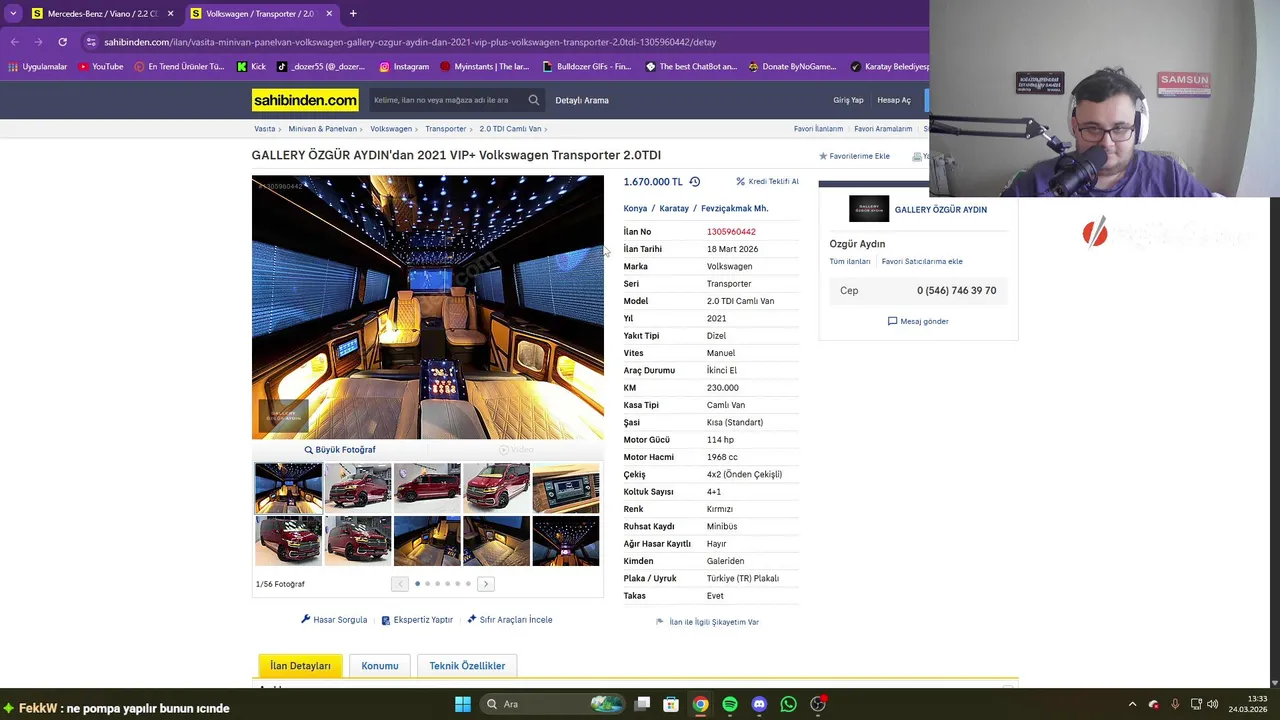Image resolution: width=1280 pixels, height=720 pixels.
Task: Click ilan number 1305960442
Action: (731, 232)
